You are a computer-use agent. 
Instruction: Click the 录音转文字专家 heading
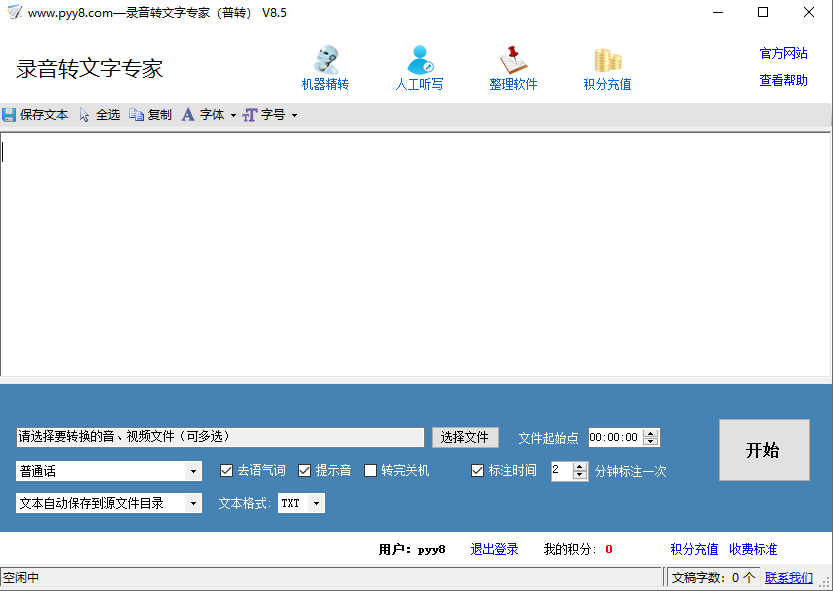(89, 69)
